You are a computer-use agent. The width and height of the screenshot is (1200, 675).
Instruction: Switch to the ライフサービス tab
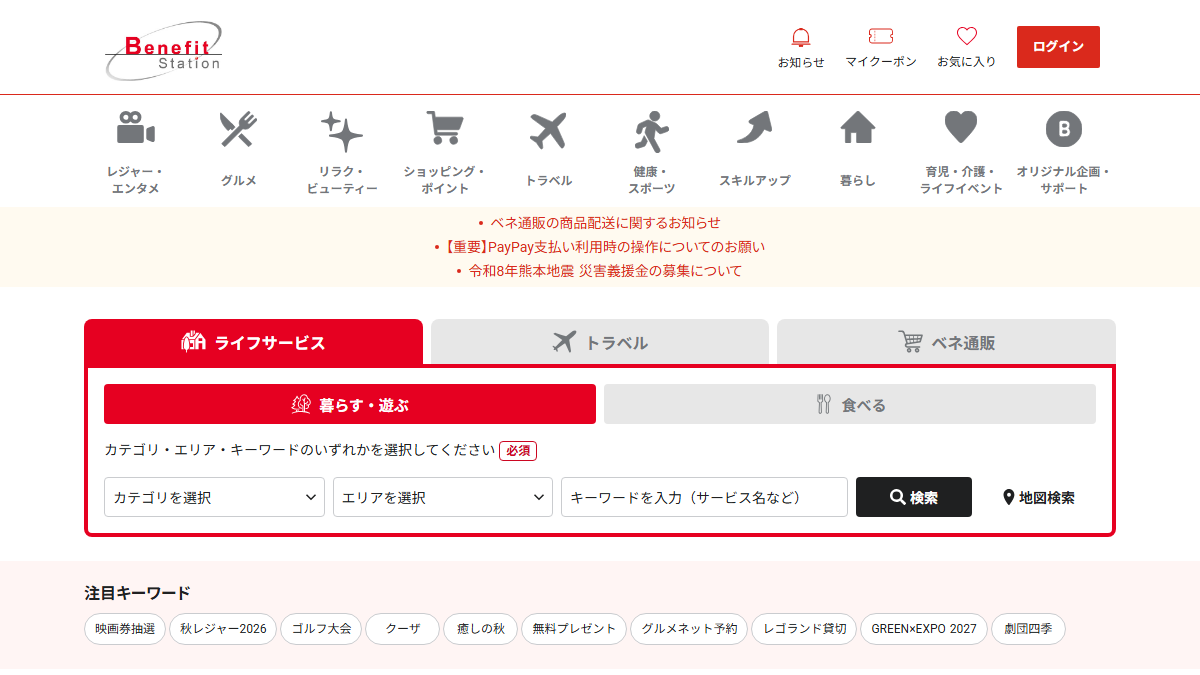254,342
